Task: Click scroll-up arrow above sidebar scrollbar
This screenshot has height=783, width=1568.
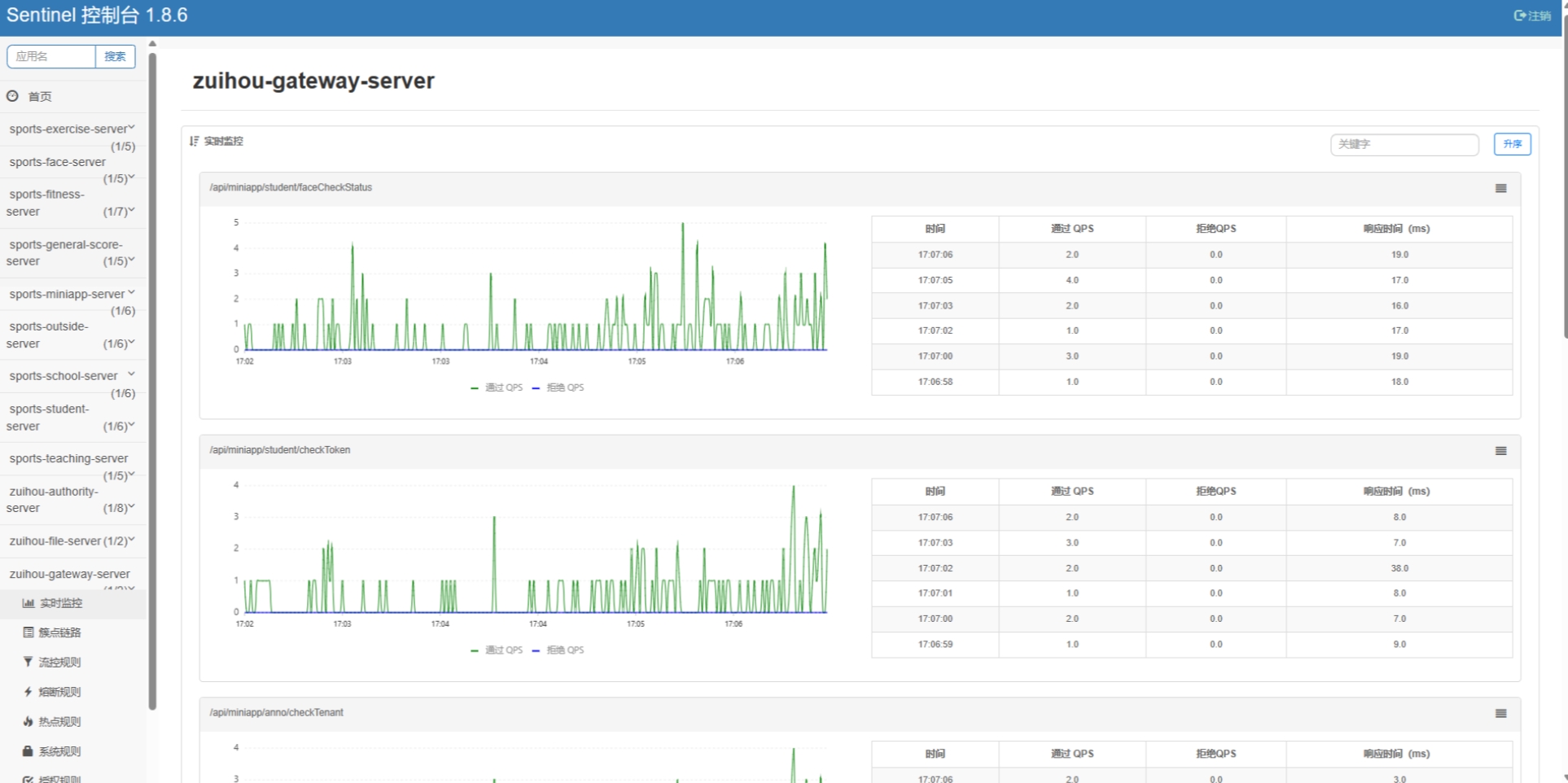Action: click(x=152, y=44)
